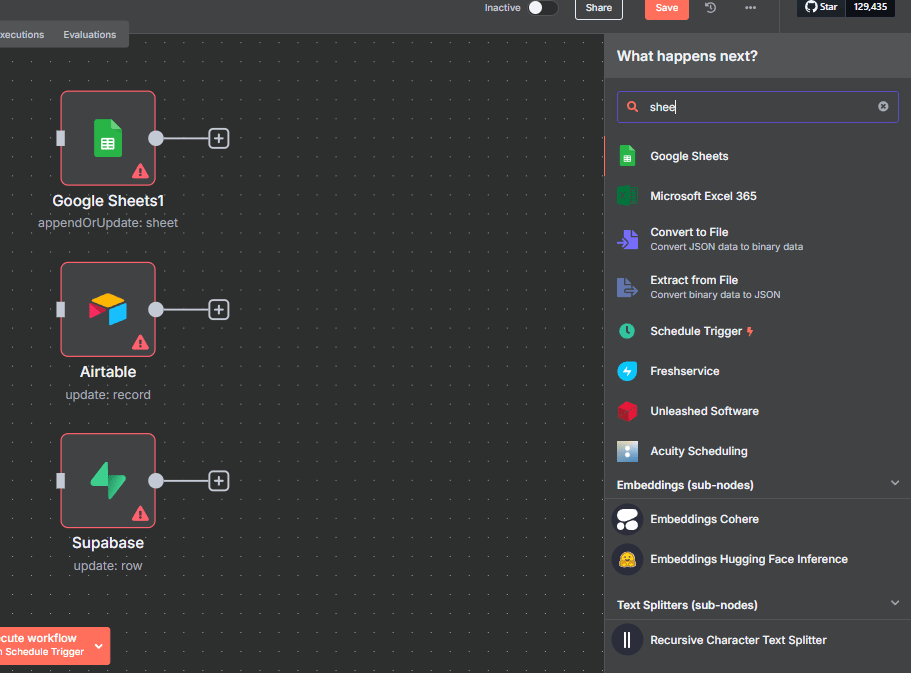Switch to the Executions tab

coord(22,35)
